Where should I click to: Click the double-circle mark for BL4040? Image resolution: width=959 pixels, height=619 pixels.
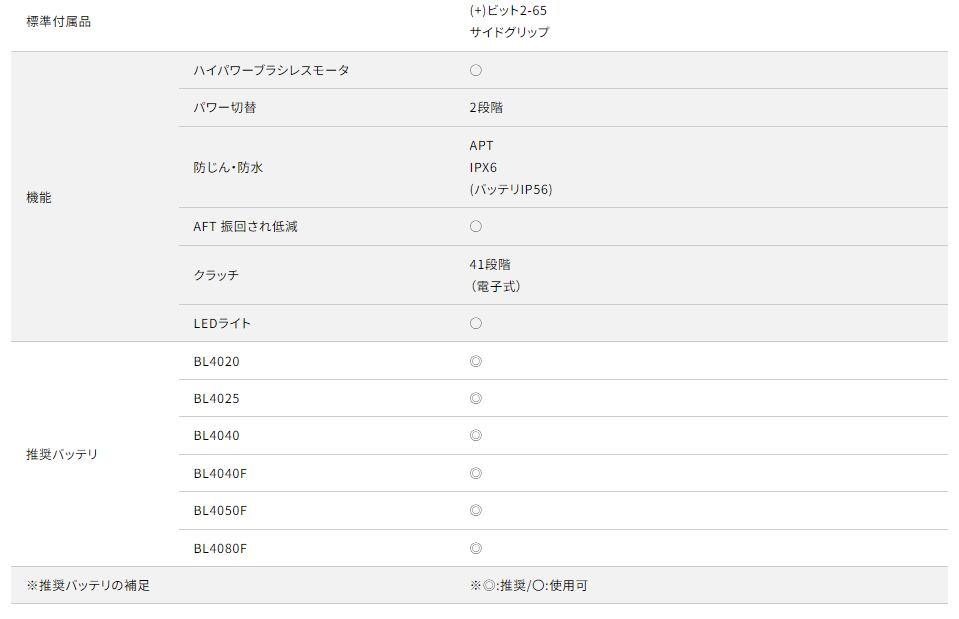[x=476, y=436]
